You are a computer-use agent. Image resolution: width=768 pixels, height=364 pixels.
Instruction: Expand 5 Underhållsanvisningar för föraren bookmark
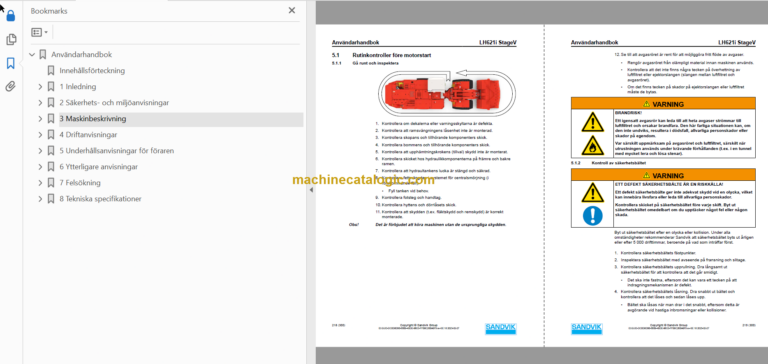[x=40, y=151]
